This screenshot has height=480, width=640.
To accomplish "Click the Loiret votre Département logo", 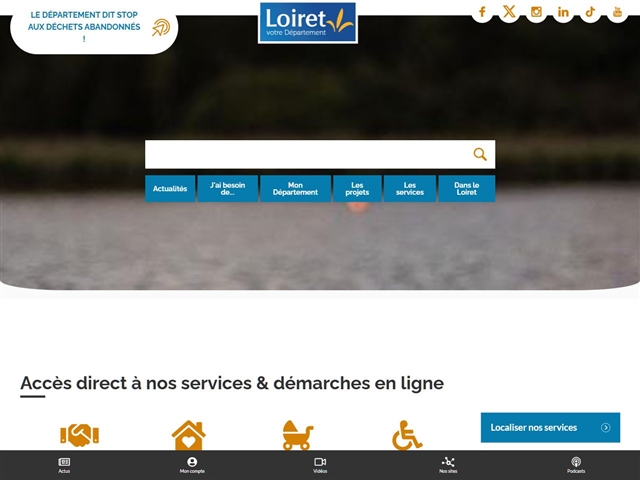I will point(308,22).
